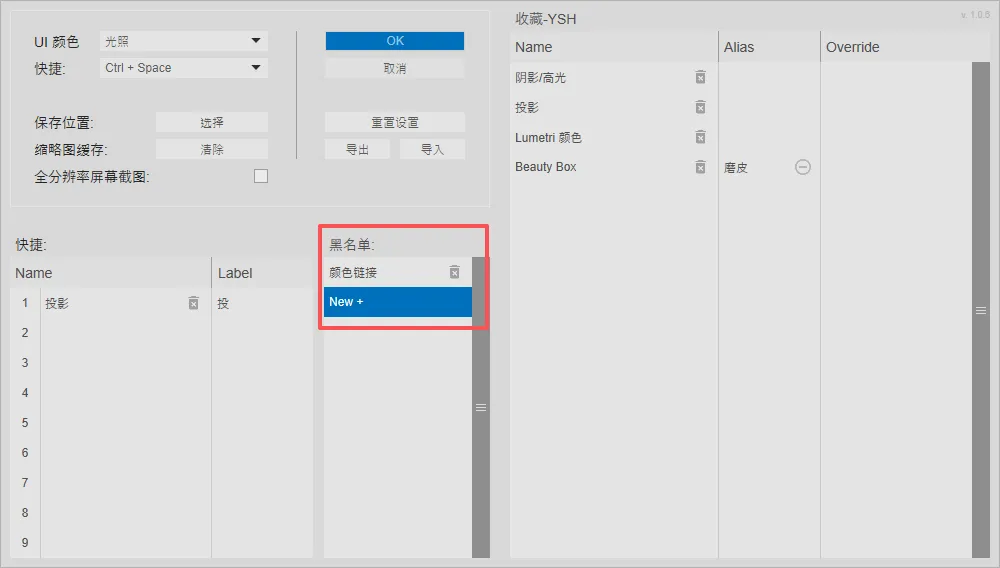This screenshot has height=568, width=1000.
Task: Click the shortcuts Label column header
Action: pos(235,273)
